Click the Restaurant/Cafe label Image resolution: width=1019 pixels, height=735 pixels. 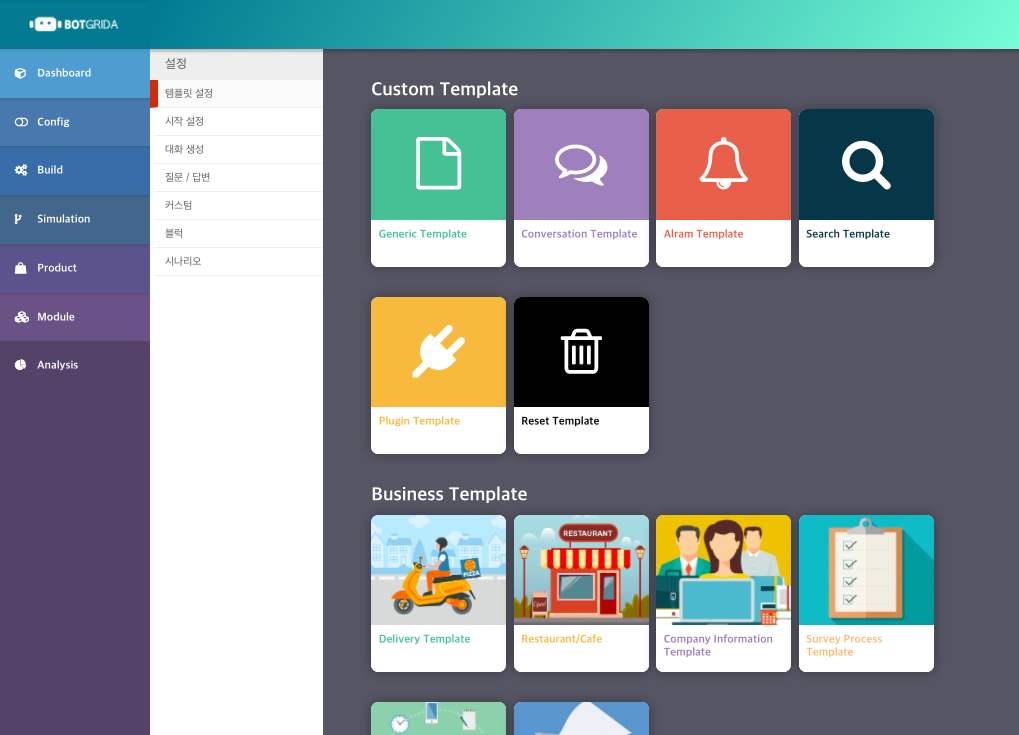pos(561,639)
